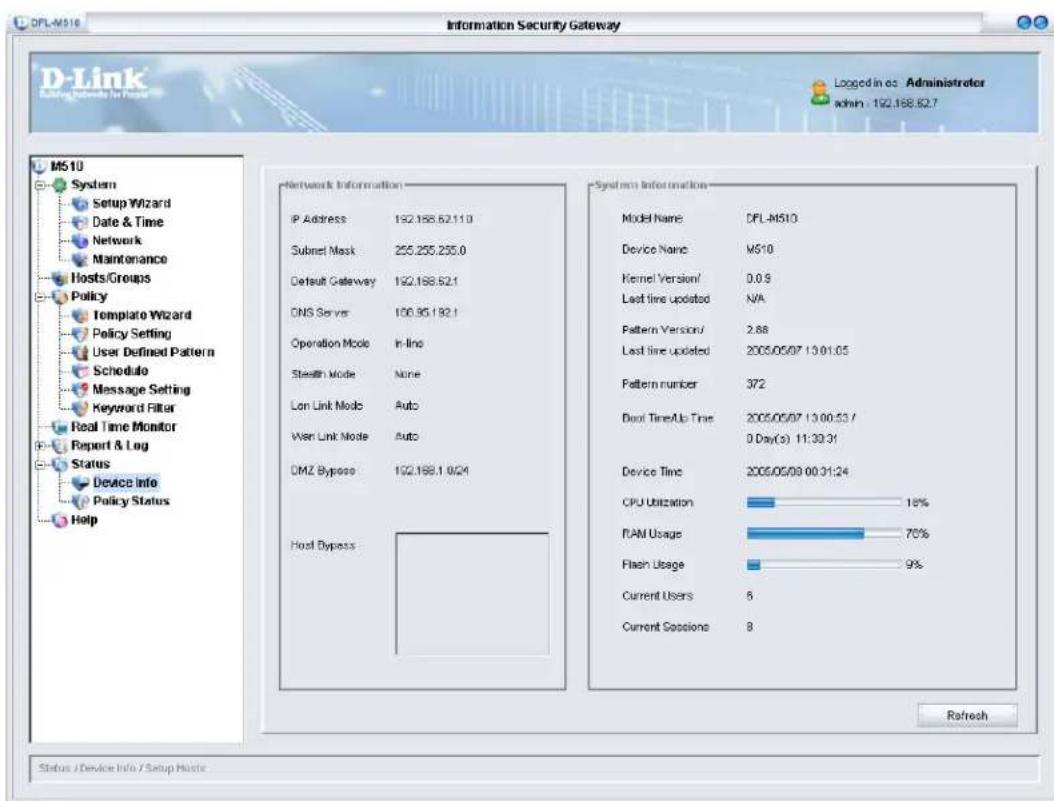This screenshot has height=801, width=1054.
Task: Click inside the Host Bypass list box
Action: [473, 594]
